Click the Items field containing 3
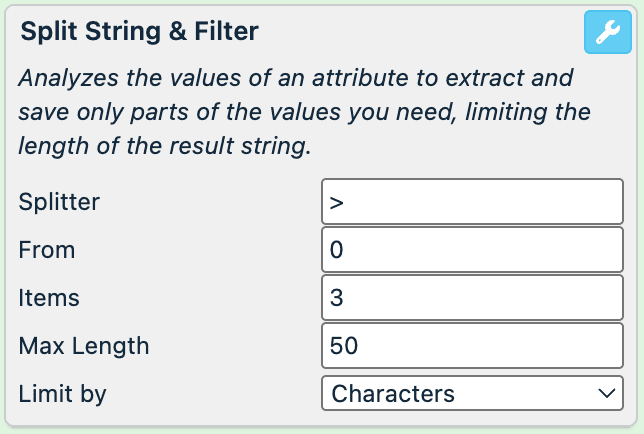 472,297
